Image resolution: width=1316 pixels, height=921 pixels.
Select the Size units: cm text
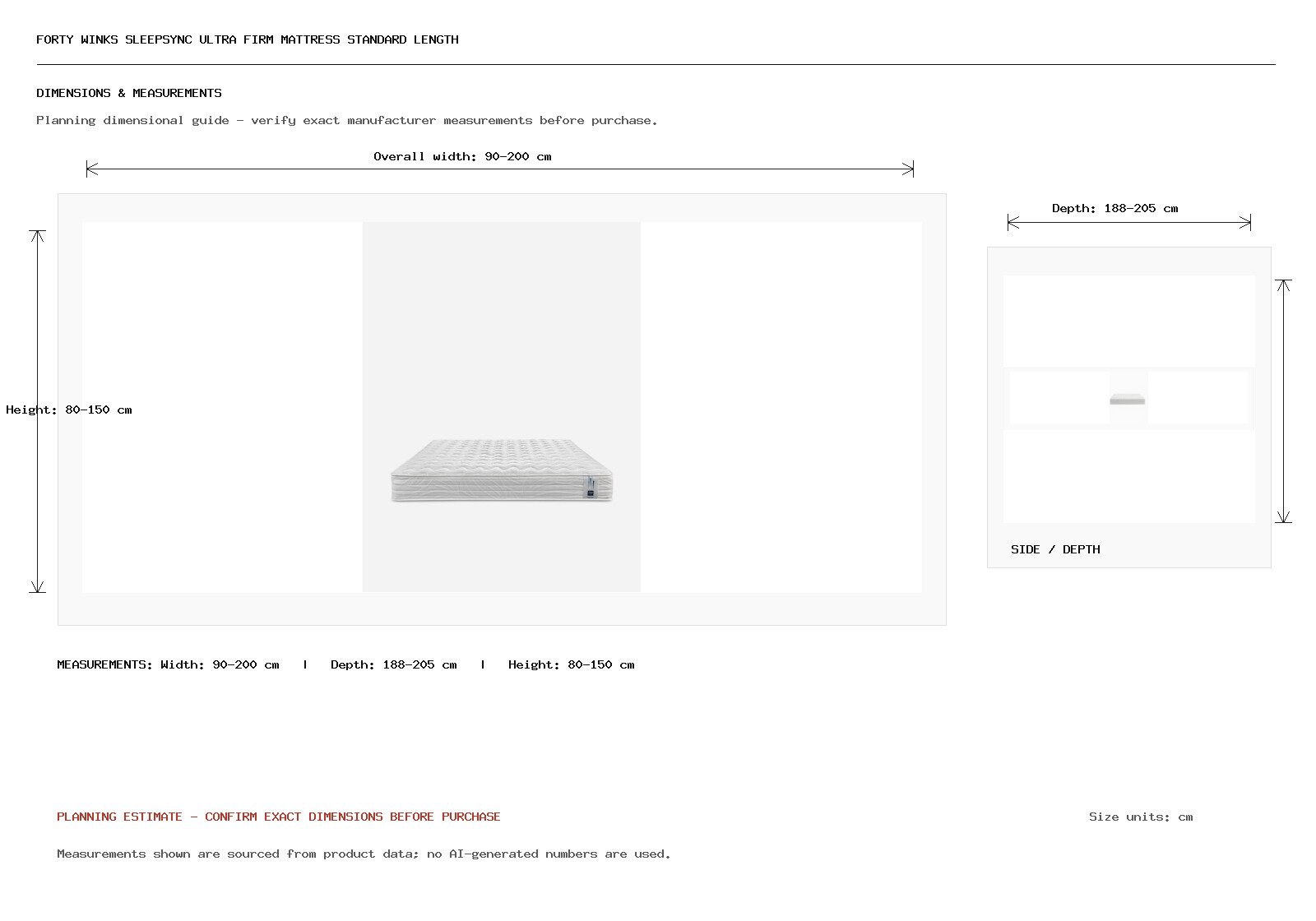click(1141, 817)
